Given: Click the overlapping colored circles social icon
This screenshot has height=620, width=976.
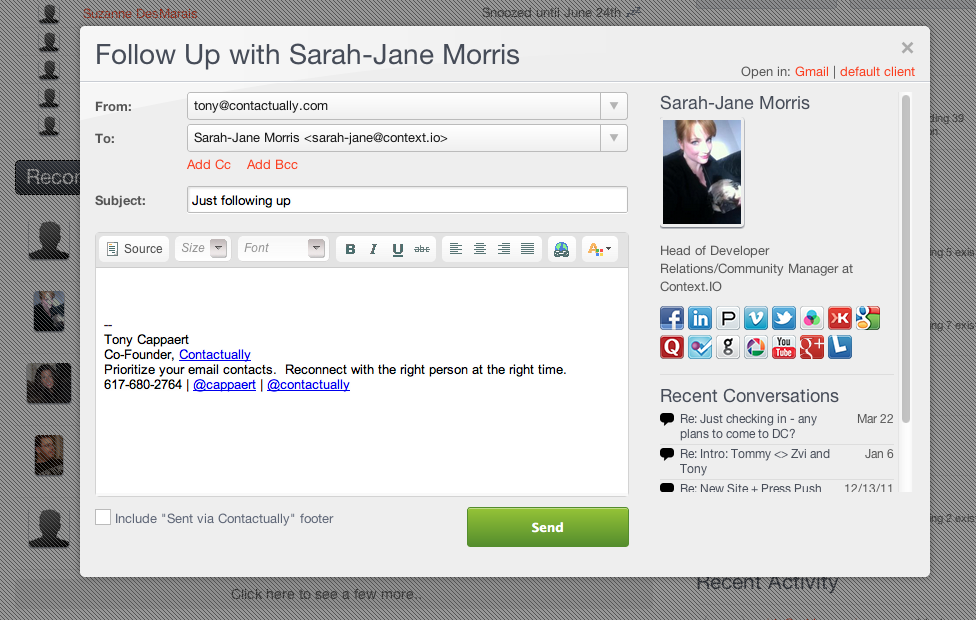Looking at the screenshot, I should point(812,318).
